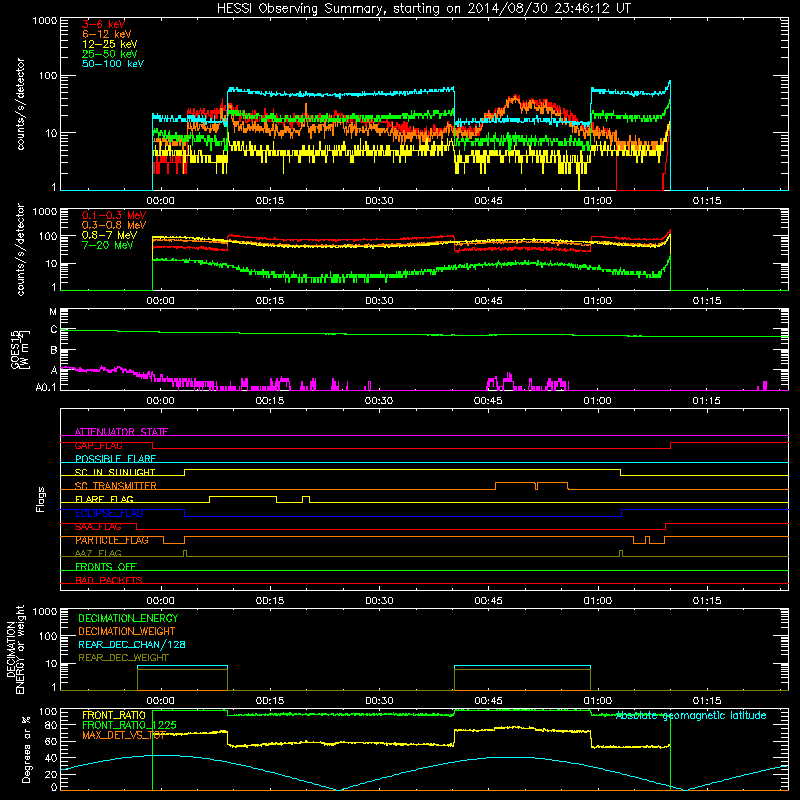The image size is (800, 800).
Task: Click 01:15 tick under the MeV plot
Action: [707, 301]
